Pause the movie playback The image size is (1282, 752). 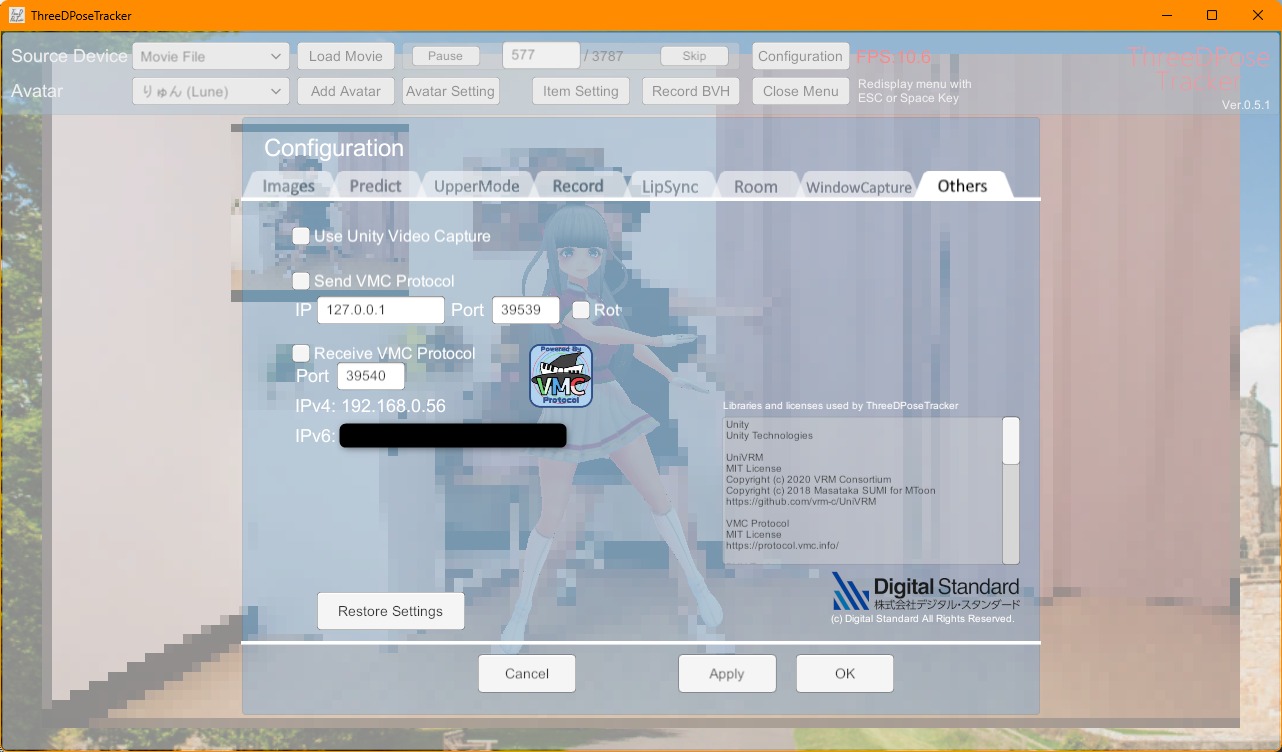[445, 56]
